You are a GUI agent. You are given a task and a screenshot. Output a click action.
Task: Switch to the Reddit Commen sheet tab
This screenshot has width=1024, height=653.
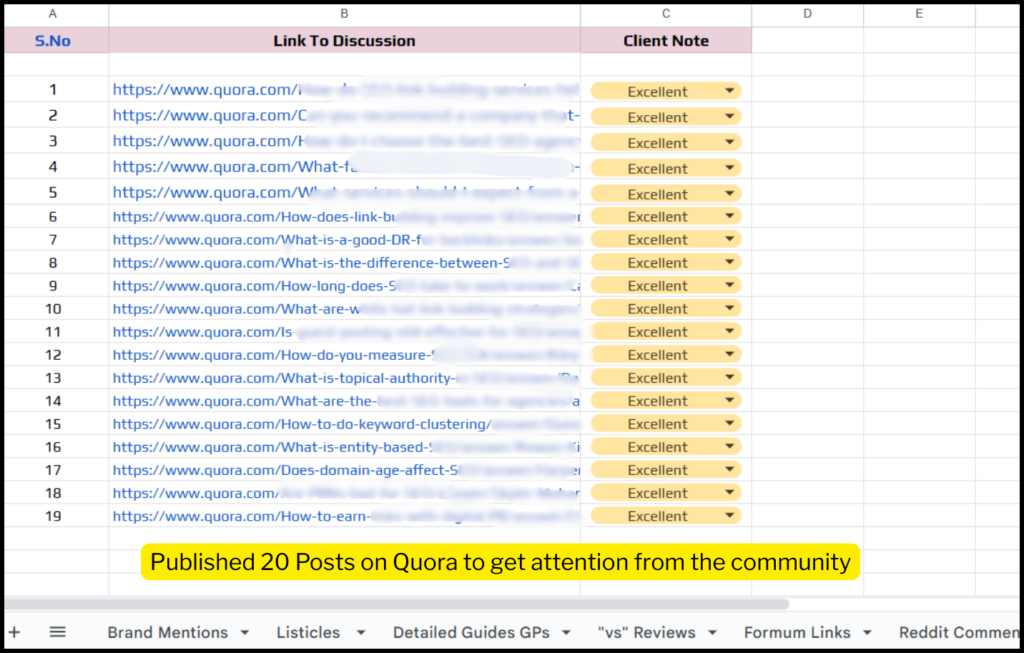point(959,632)
